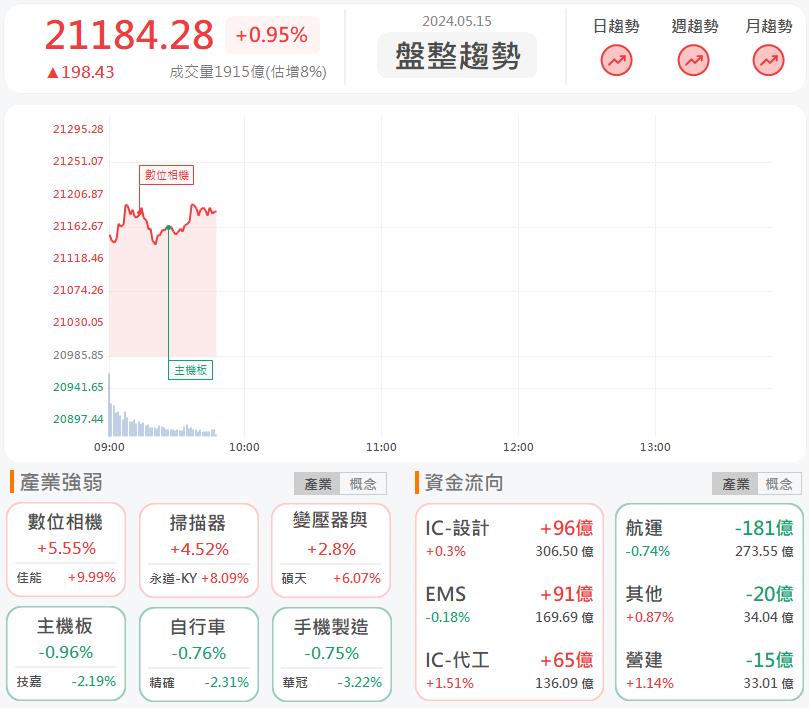Image resolution: width=809 pixels, height=708 pixels.
Task: Select the 產業 toggle in 資金流向
Action: 736,483
